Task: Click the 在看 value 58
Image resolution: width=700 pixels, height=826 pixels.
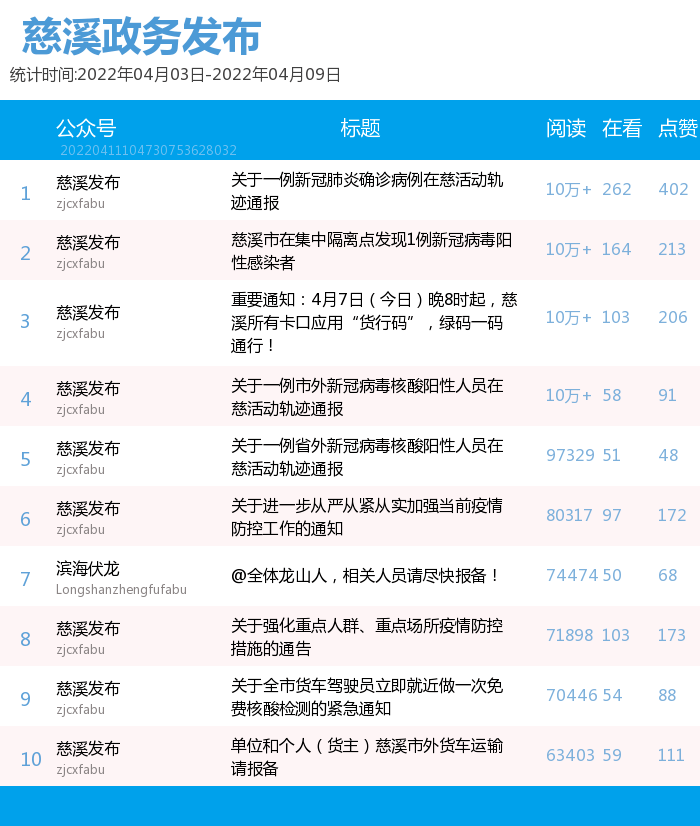Action: point(612,396)
